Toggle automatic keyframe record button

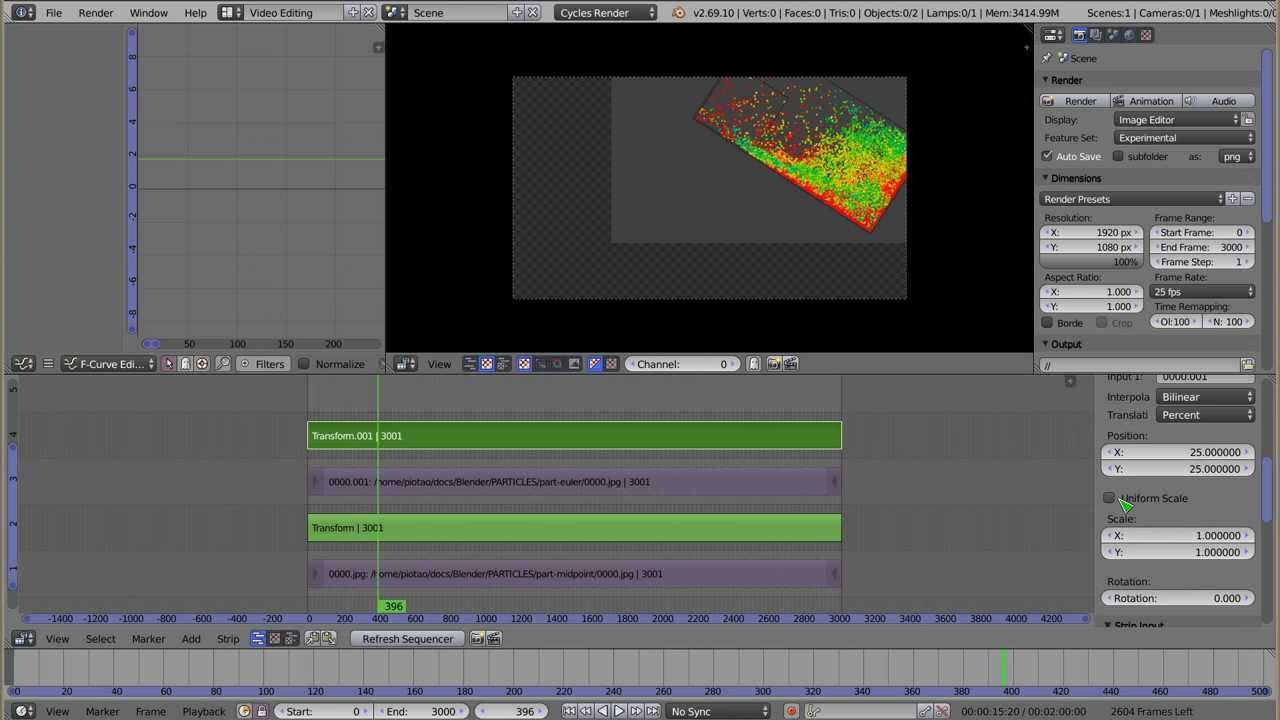coord(791,711)
